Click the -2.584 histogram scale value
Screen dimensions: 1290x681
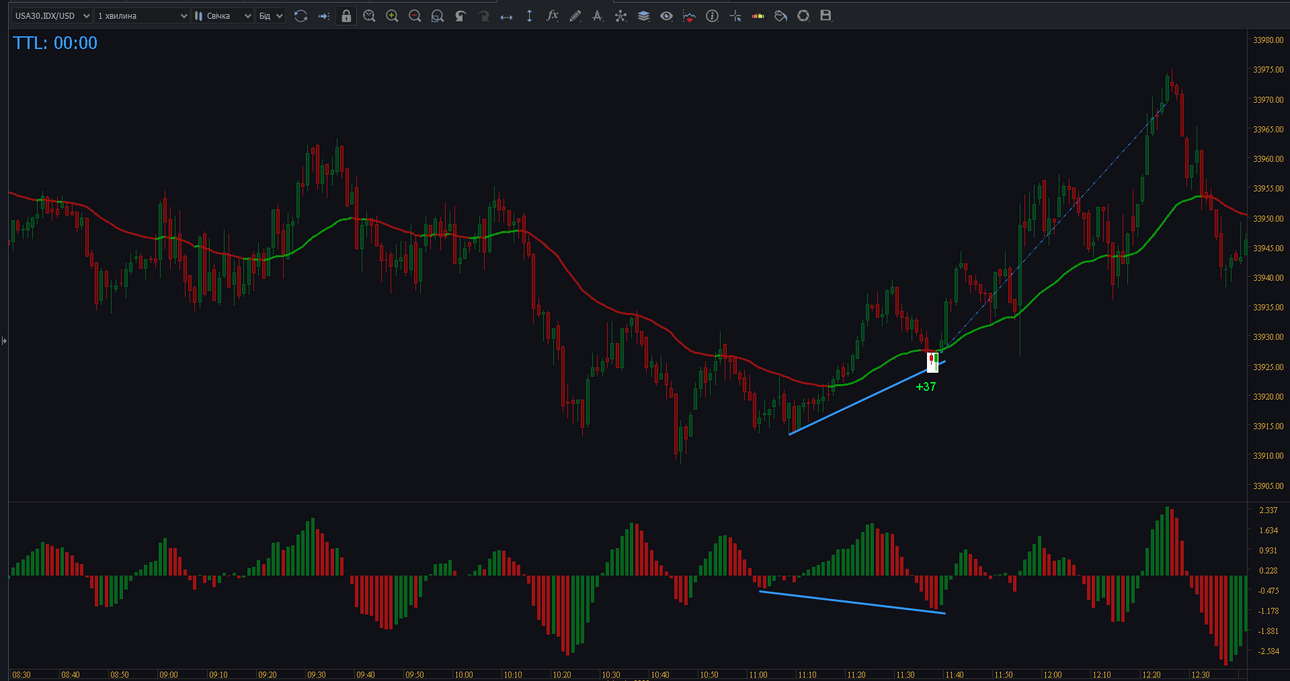(1267, 651)
